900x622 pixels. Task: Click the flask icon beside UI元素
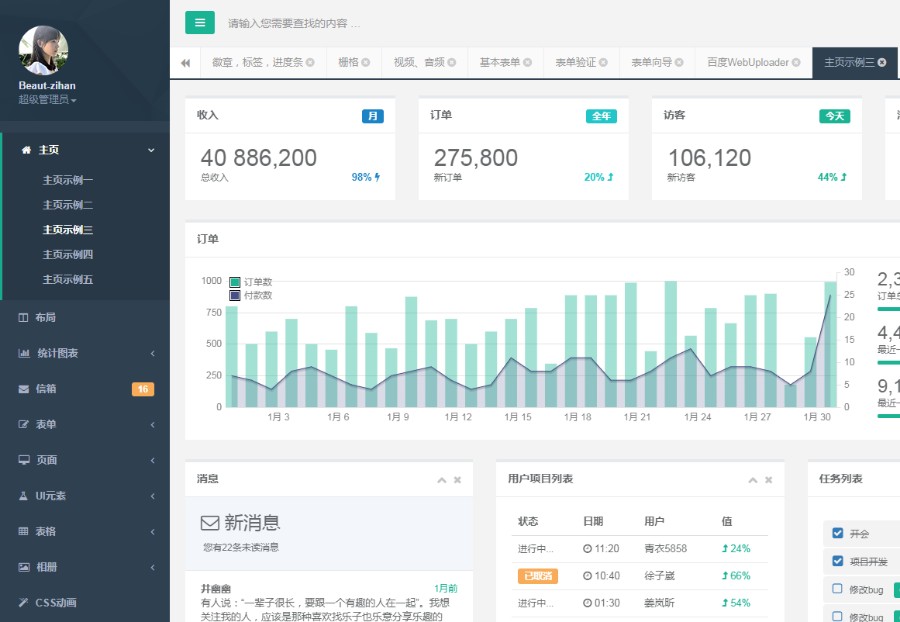pos(23,496)
